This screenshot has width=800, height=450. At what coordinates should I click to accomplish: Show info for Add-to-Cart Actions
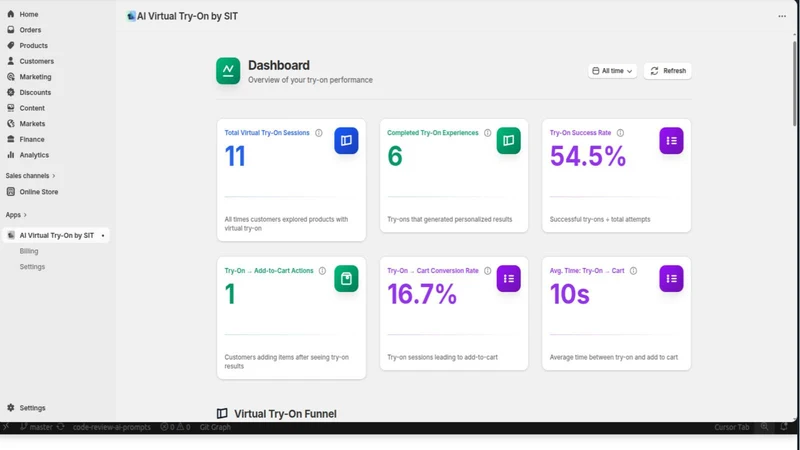322,271
